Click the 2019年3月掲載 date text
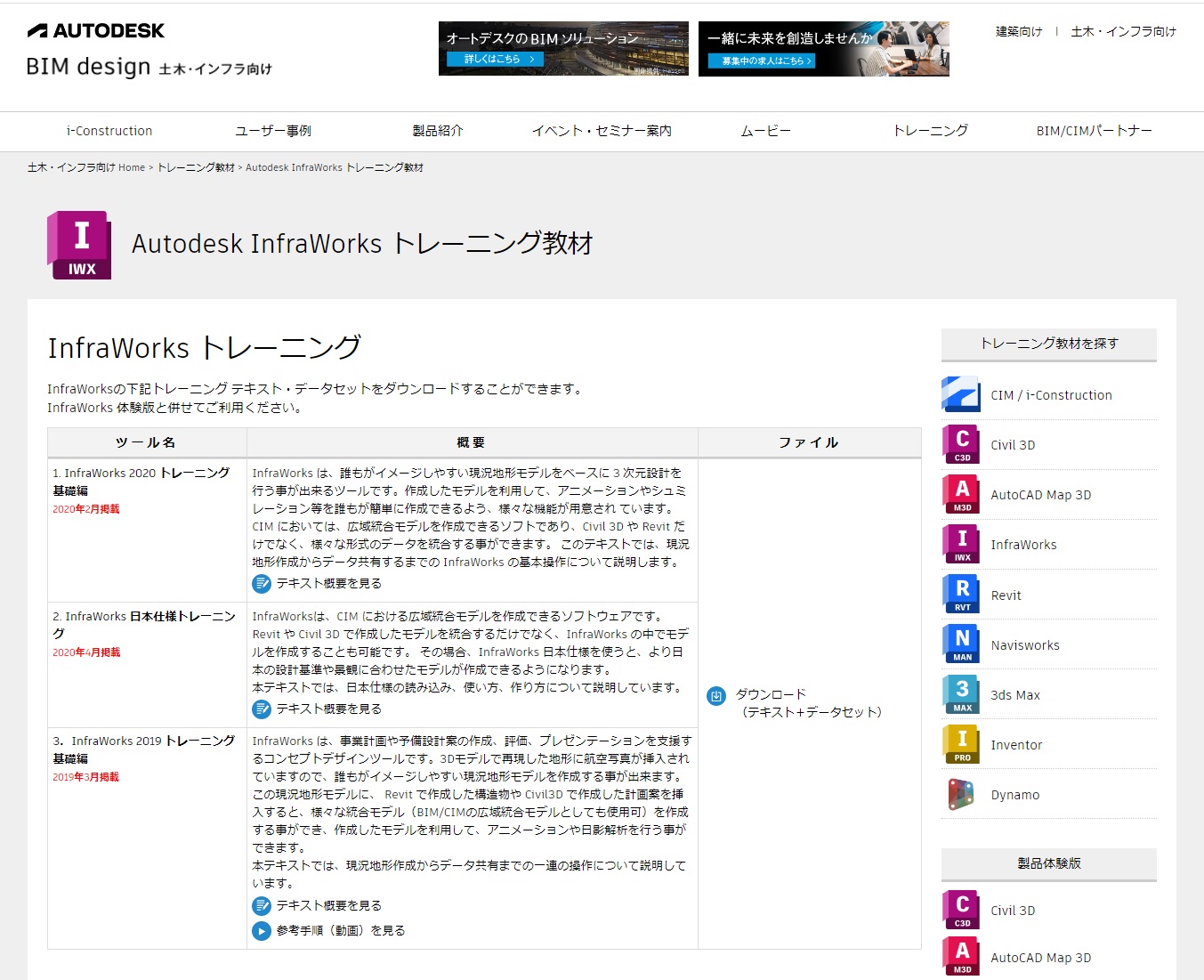This screenshot has height=980, width=1204. (x=85, y=777)
